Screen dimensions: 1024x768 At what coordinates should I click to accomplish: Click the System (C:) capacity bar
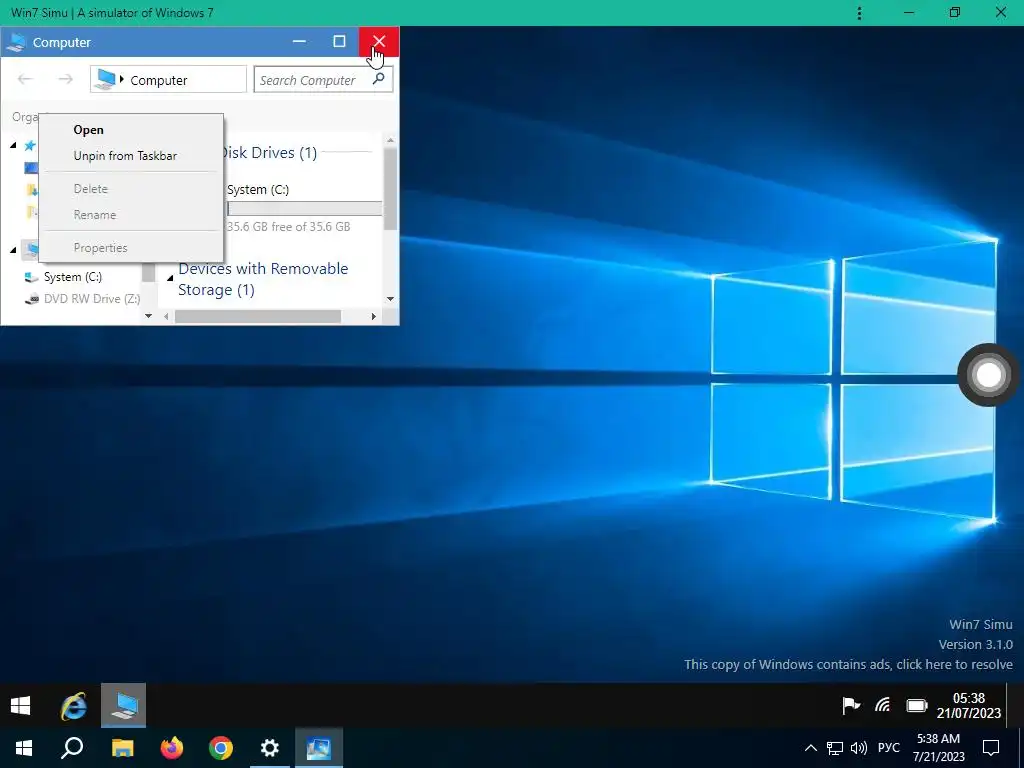[x=304, y=209]
